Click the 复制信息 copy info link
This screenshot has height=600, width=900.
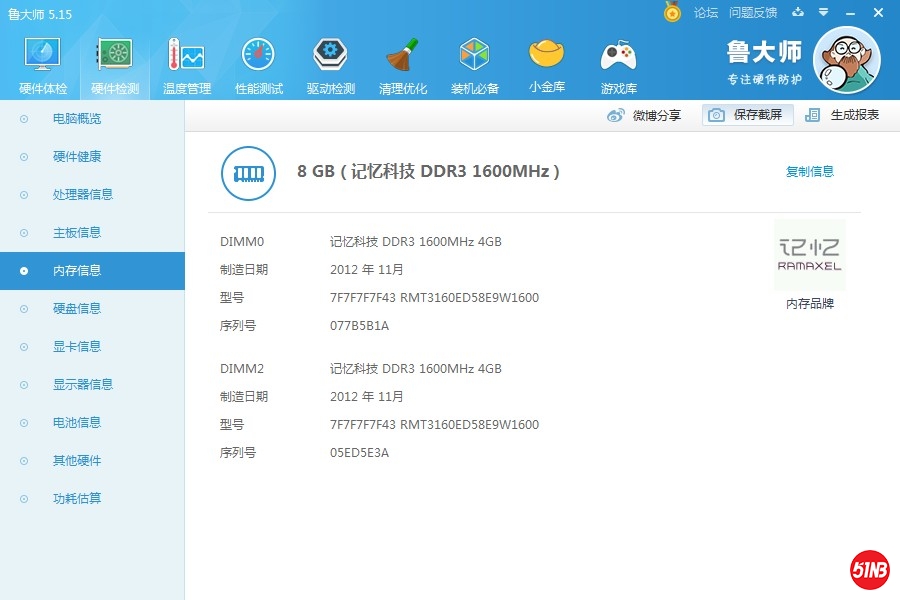click(809, 172)
